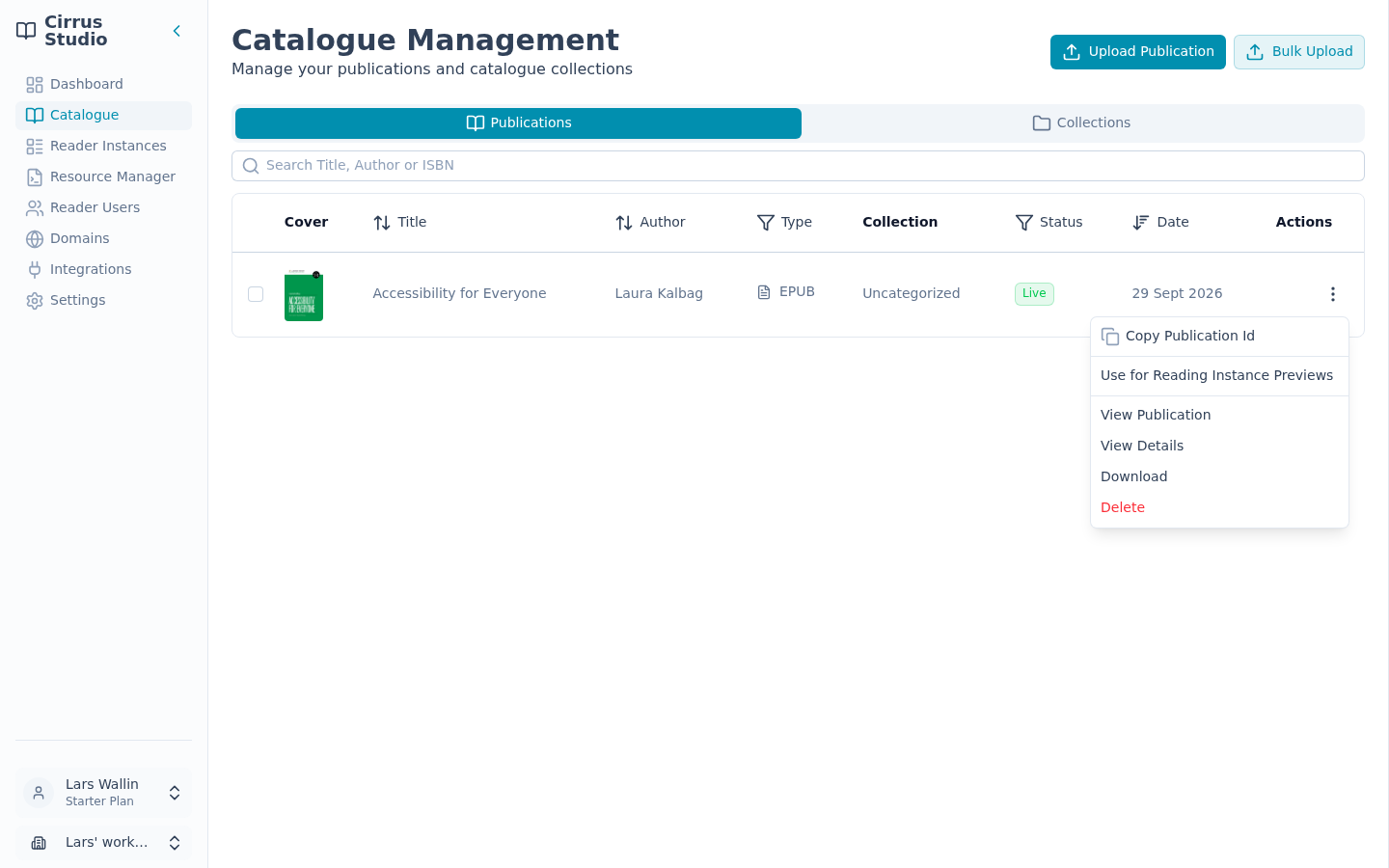Open the Dashboard page
The image size is (1389, 868).
click(x=103, y=84)
